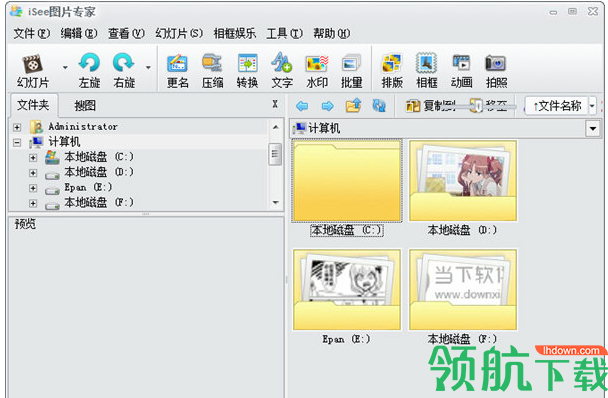
Task: Open the 拍照 camera tool
Action: (x=496, y=71)
